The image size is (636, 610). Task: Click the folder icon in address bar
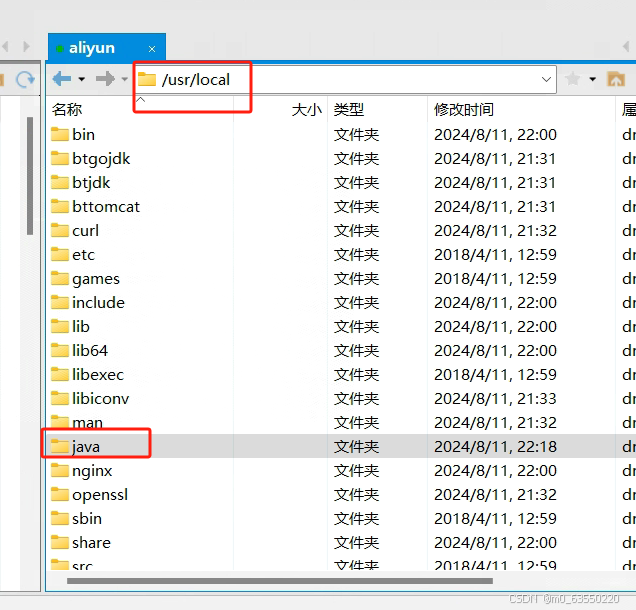[148, 79]
